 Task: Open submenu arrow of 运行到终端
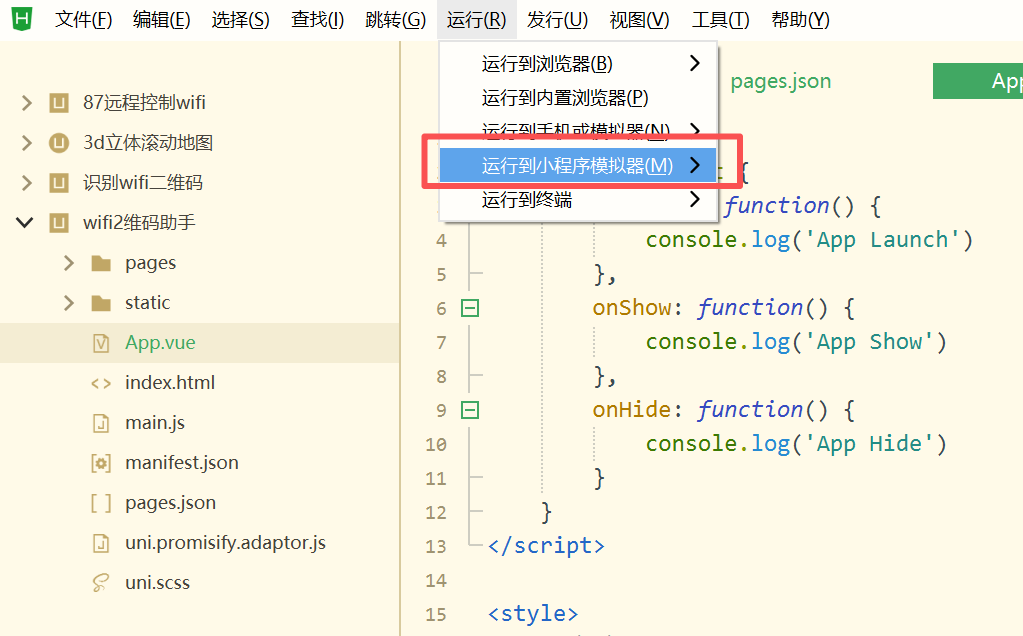coord(695,199)
